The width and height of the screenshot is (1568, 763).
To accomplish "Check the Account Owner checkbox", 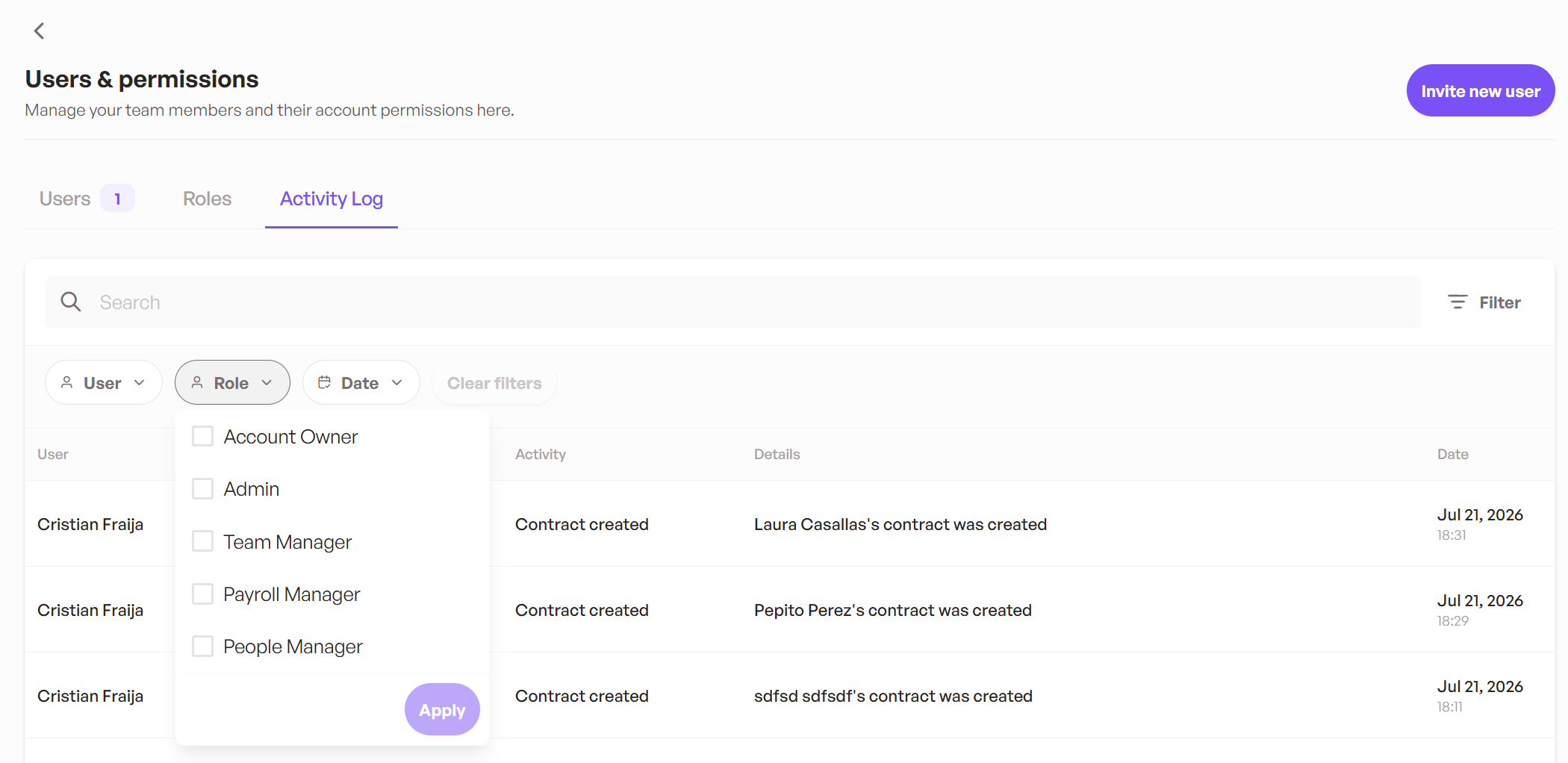I will pos(202,436).
